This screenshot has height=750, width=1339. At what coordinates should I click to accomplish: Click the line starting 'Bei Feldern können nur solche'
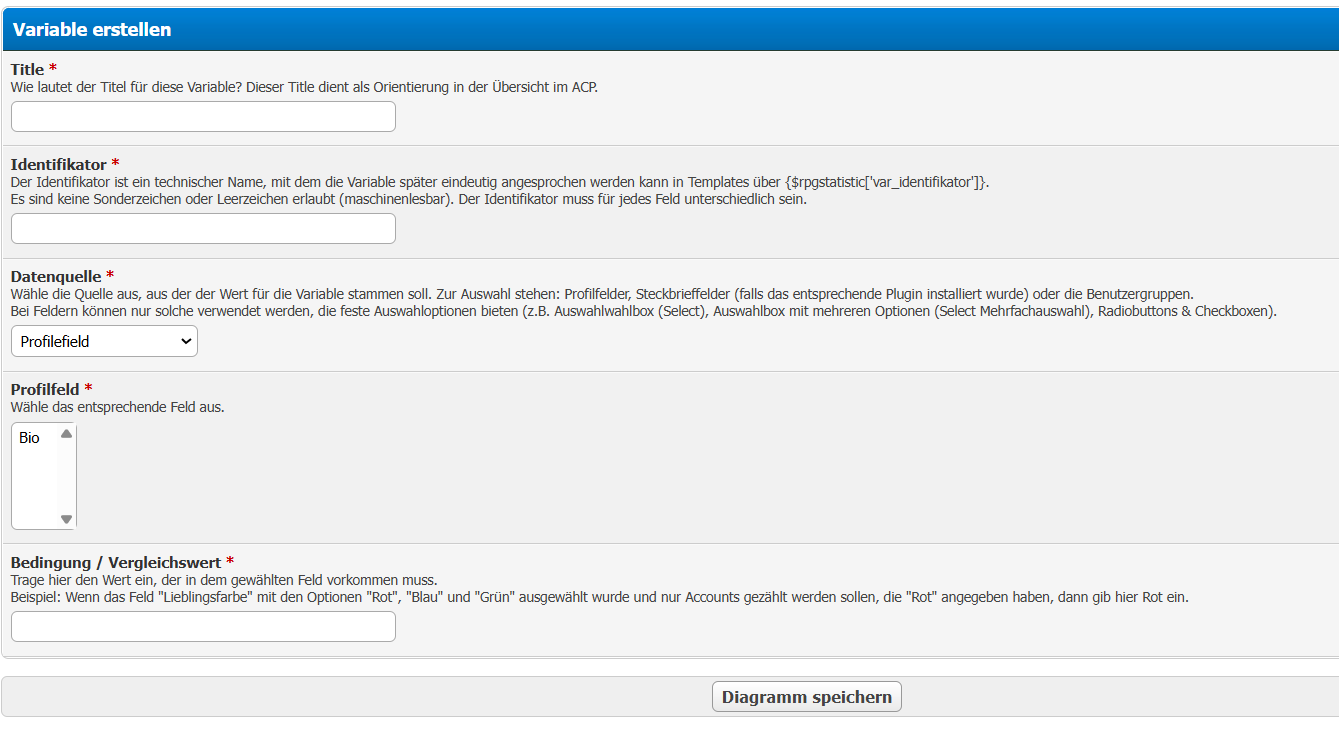(644, 311)
